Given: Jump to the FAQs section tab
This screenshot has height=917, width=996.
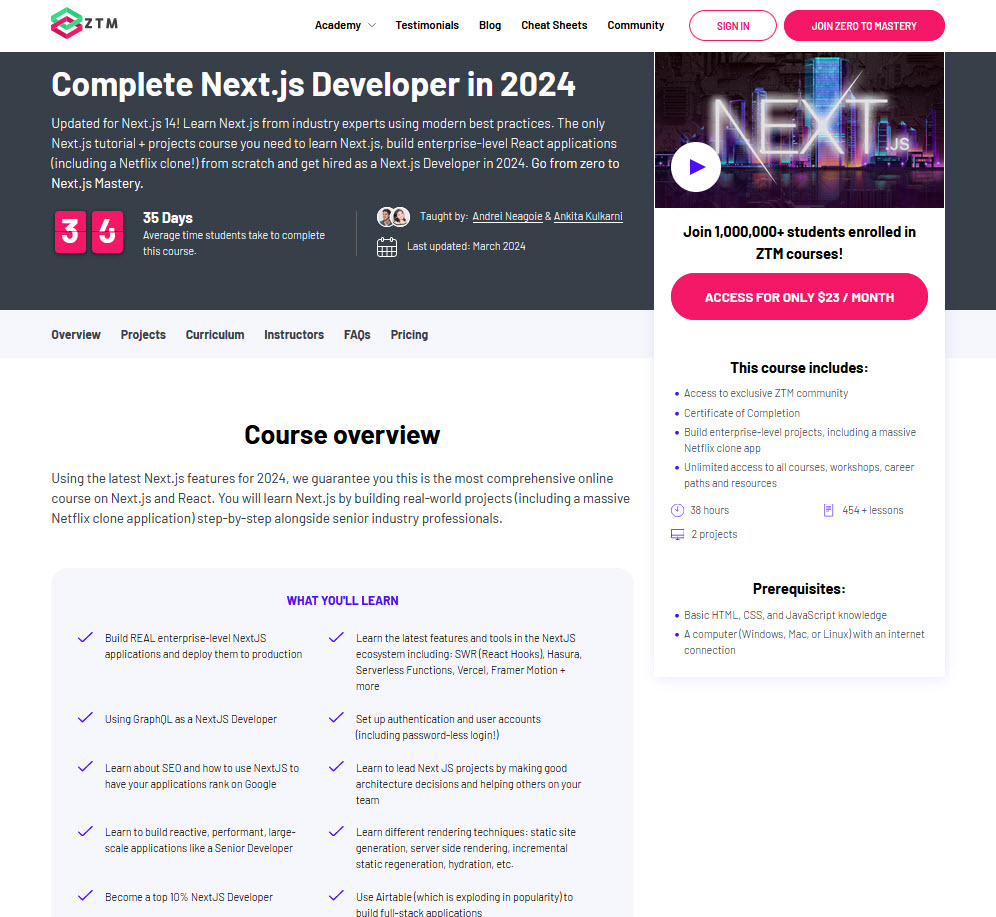Looking at the screenshot, I should click(357, 335).
